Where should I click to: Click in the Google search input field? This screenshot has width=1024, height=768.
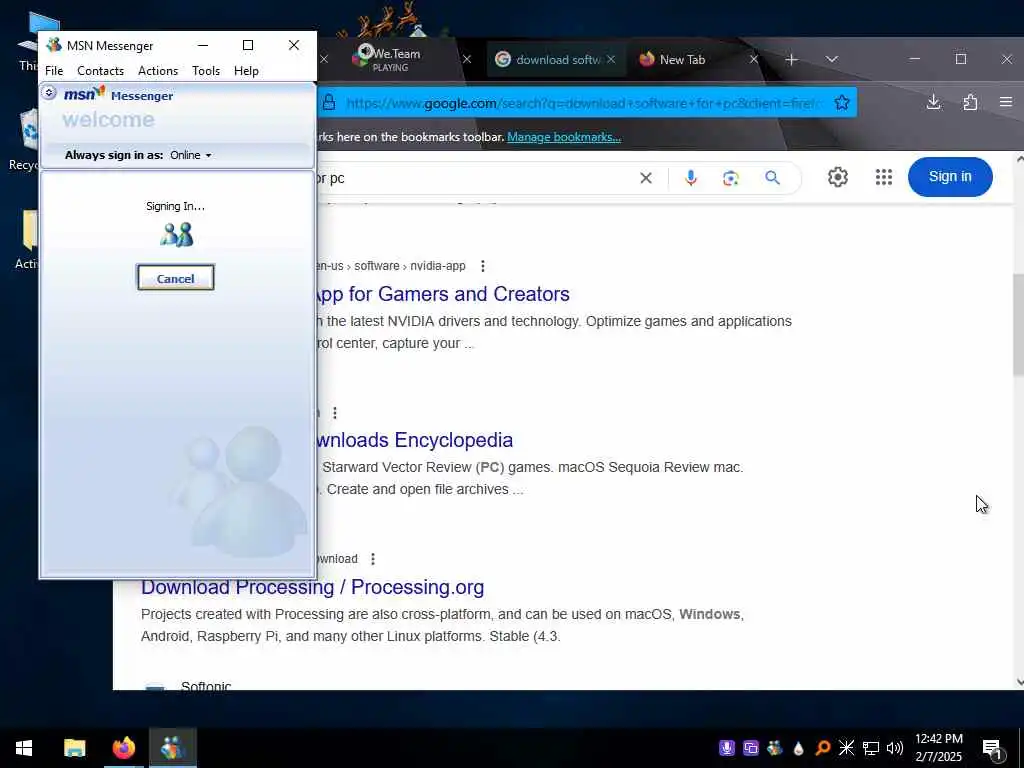(477, 178)
